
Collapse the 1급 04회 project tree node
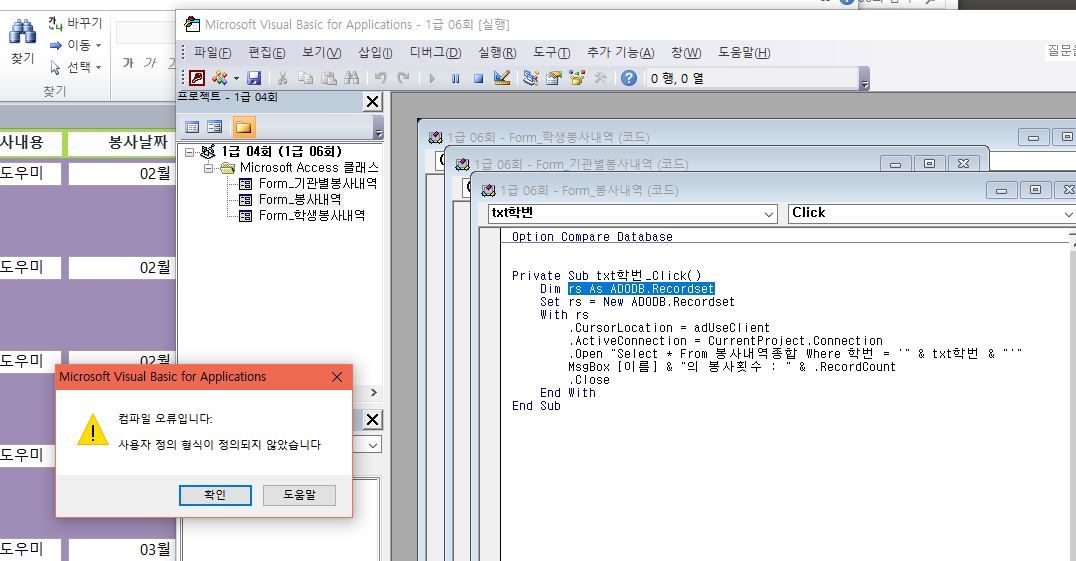coord(191,152)
